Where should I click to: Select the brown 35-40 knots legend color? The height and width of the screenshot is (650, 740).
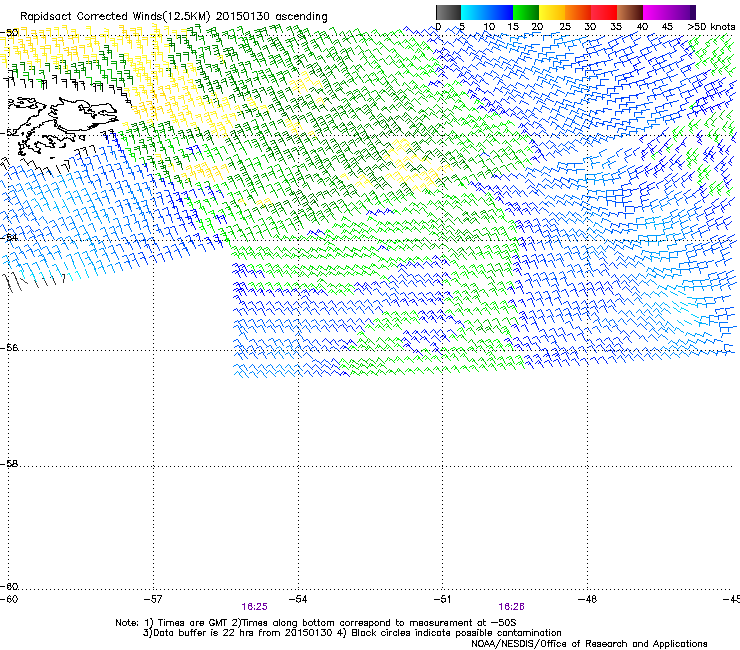[630, 12]
